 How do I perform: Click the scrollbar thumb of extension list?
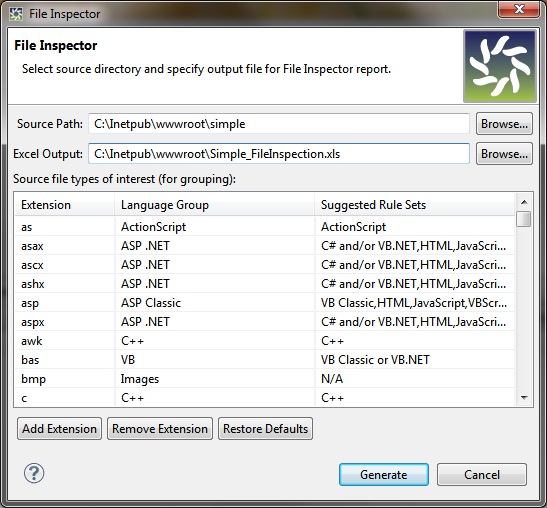[524, 219]
